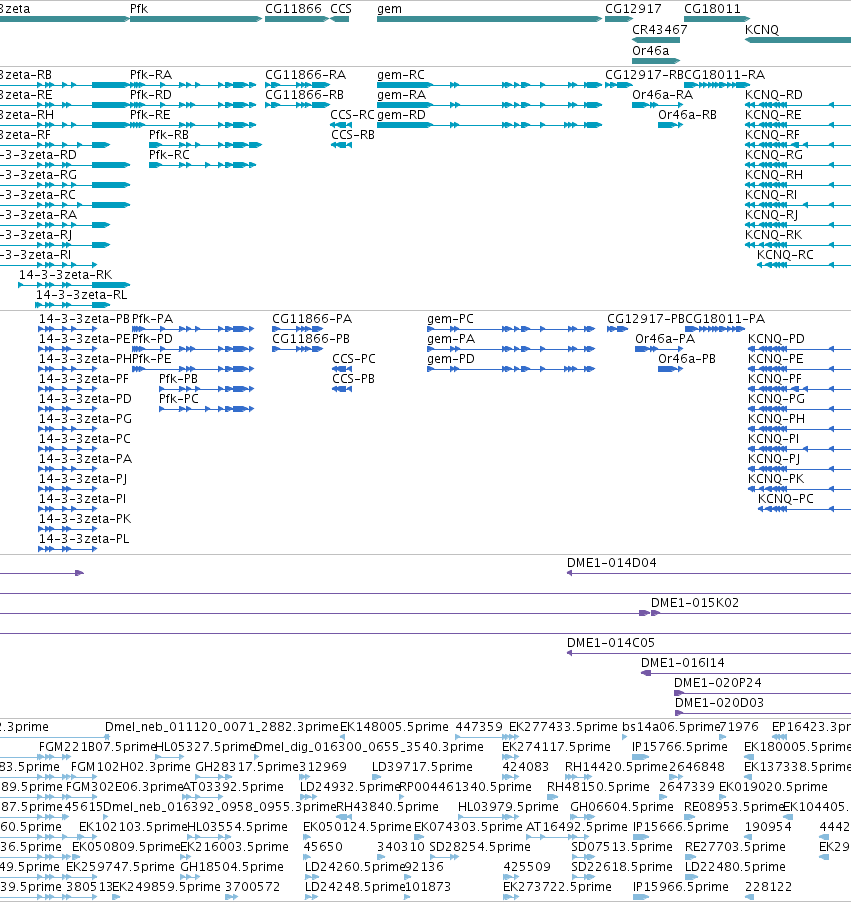Open protein KCNQ-PK

click(x=776, y=479)
